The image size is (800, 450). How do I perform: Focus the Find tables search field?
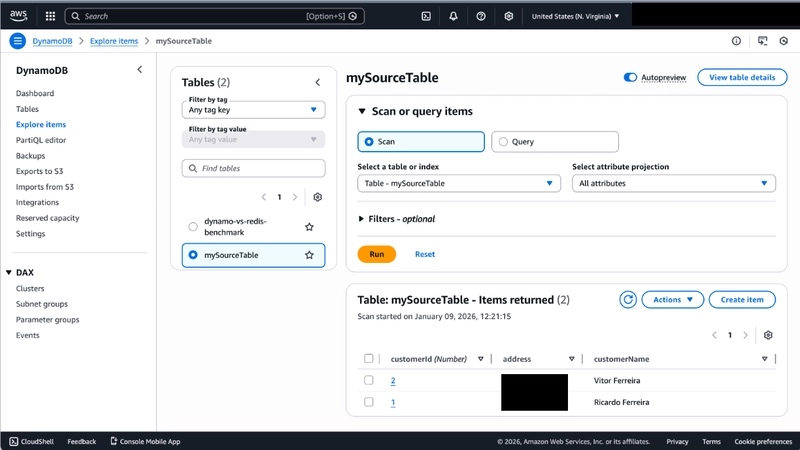pyautogui.click(x=254, y=168)
